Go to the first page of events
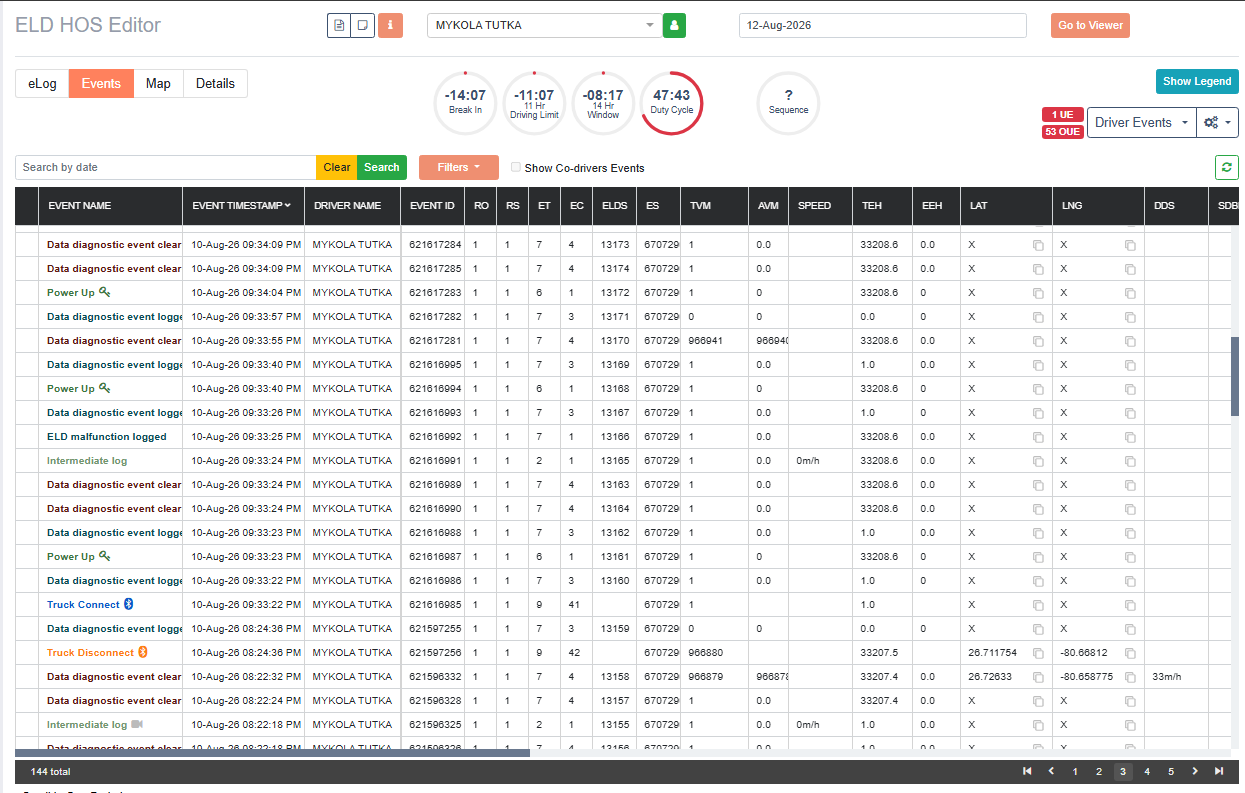The height and width of the screenshot is (793, 1245). pos(1027,771)
